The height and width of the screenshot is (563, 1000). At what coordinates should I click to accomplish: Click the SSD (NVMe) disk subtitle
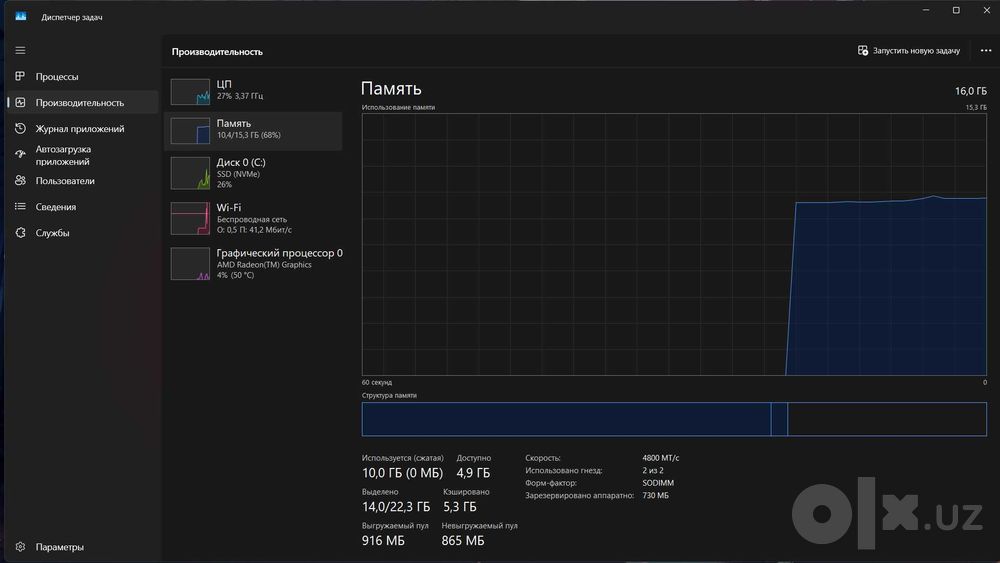click(238, 174)
